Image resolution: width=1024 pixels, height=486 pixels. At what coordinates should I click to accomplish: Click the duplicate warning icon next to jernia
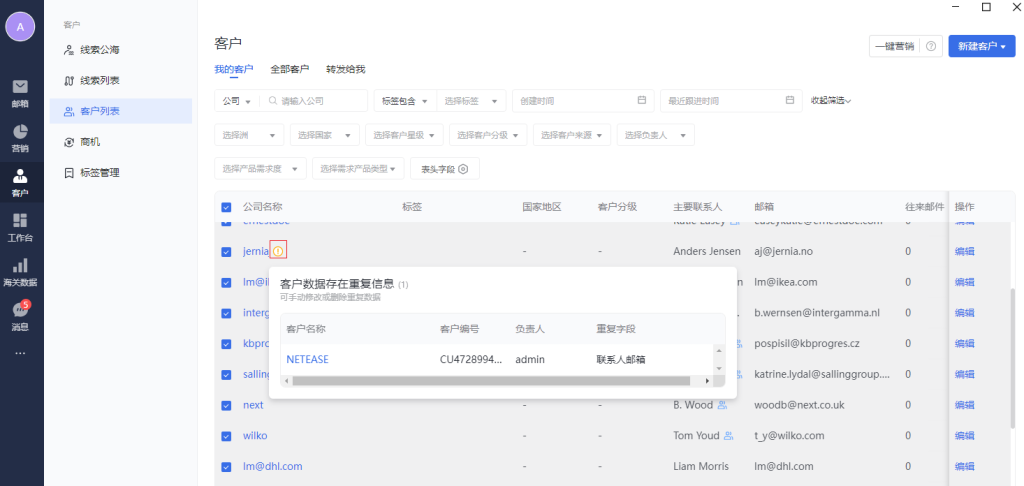point(278,250)
